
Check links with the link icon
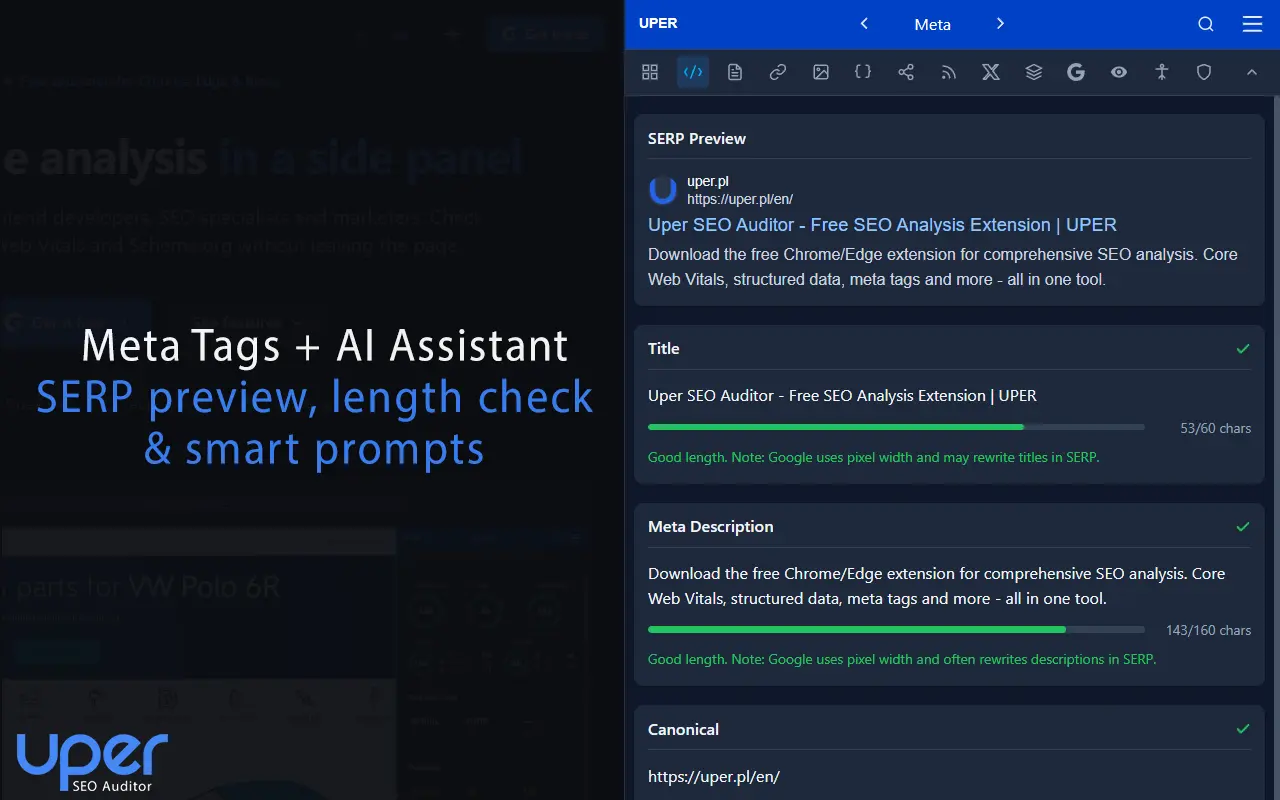coord(778,72)
